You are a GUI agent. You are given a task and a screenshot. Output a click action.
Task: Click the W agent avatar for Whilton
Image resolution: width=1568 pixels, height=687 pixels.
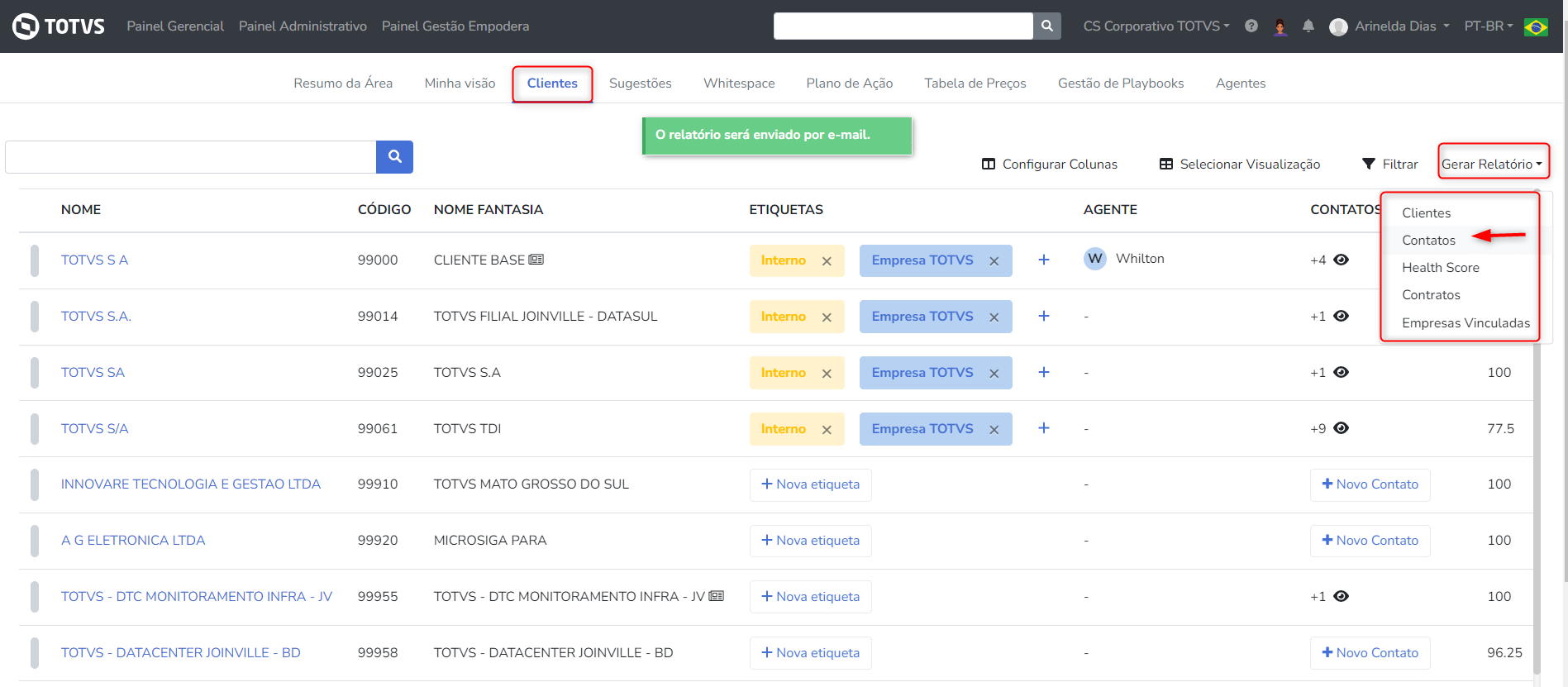[1095, 259]
